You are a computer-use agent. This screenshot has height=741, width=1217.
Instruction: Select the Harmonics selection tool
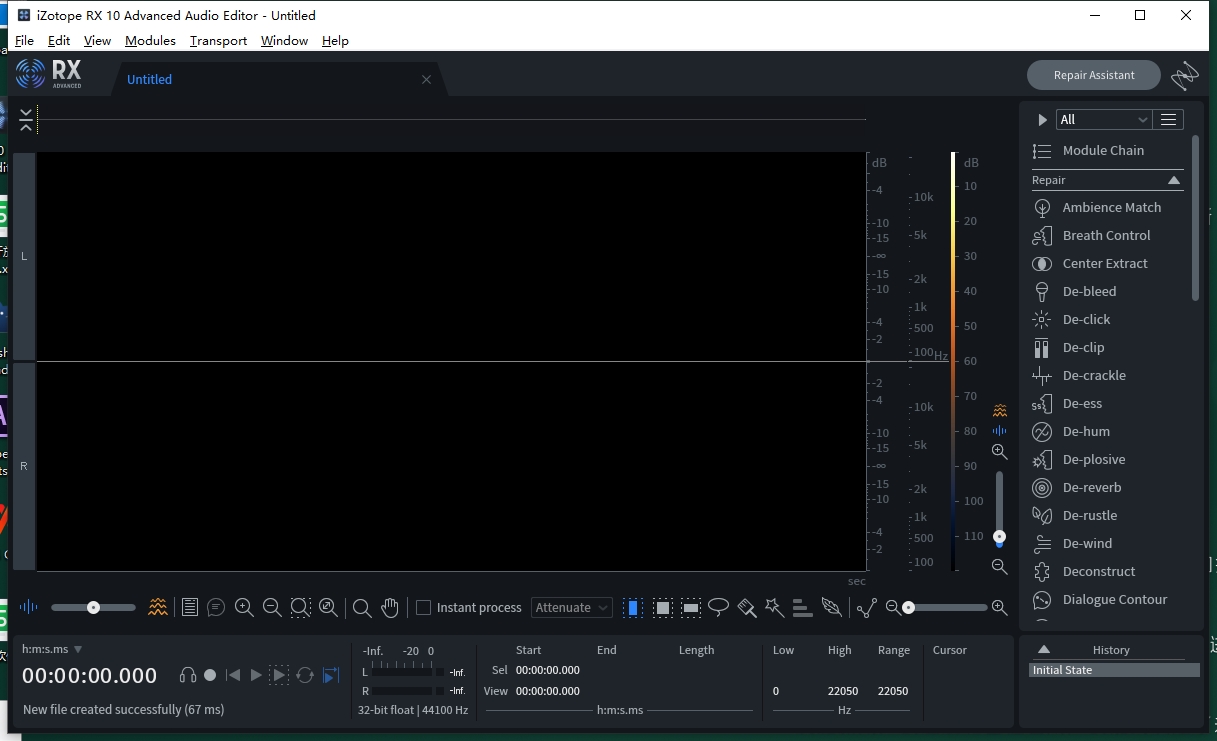801,607
